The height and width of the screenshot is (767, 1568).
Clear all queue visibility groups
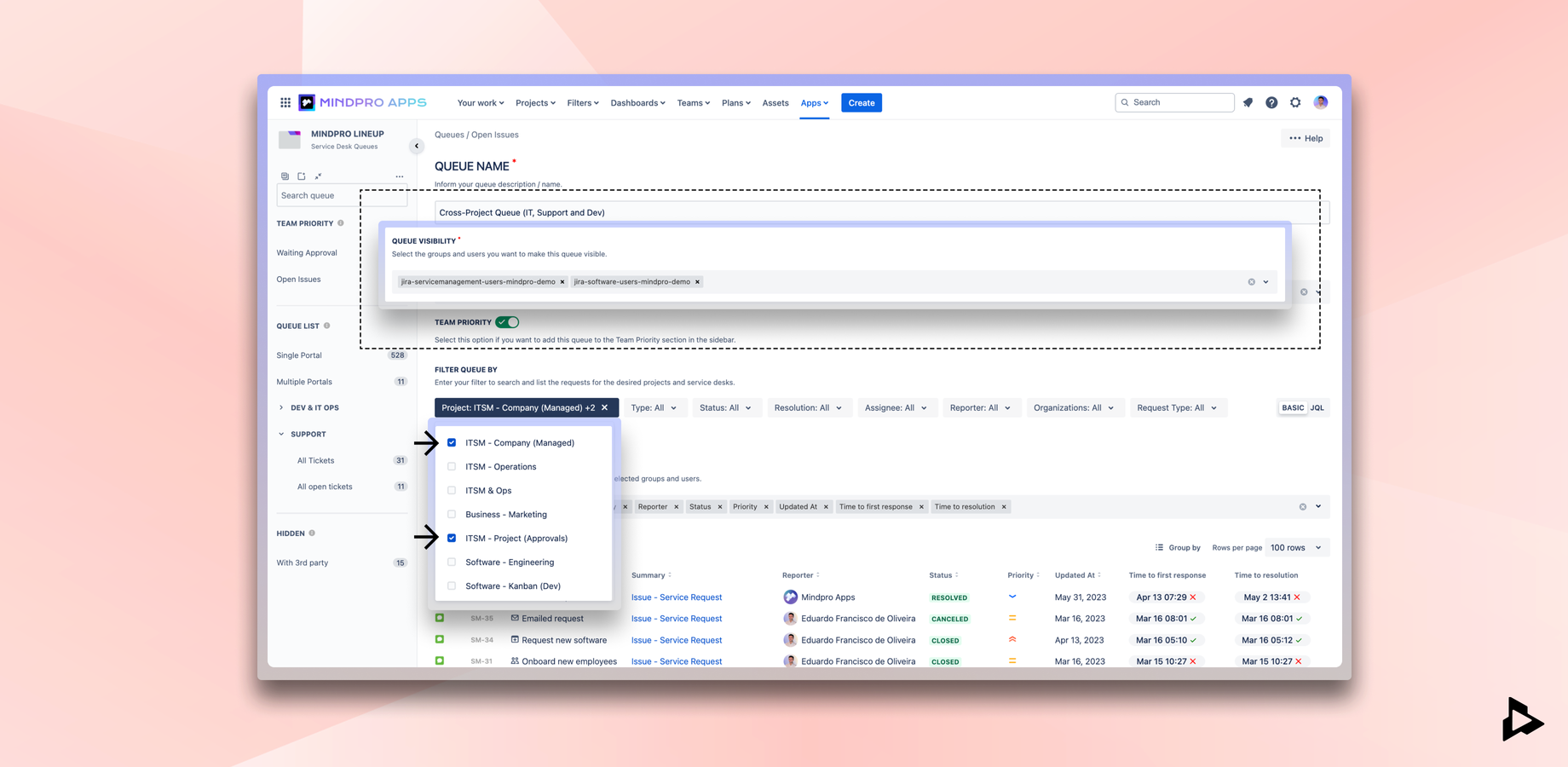(1252, 282)
